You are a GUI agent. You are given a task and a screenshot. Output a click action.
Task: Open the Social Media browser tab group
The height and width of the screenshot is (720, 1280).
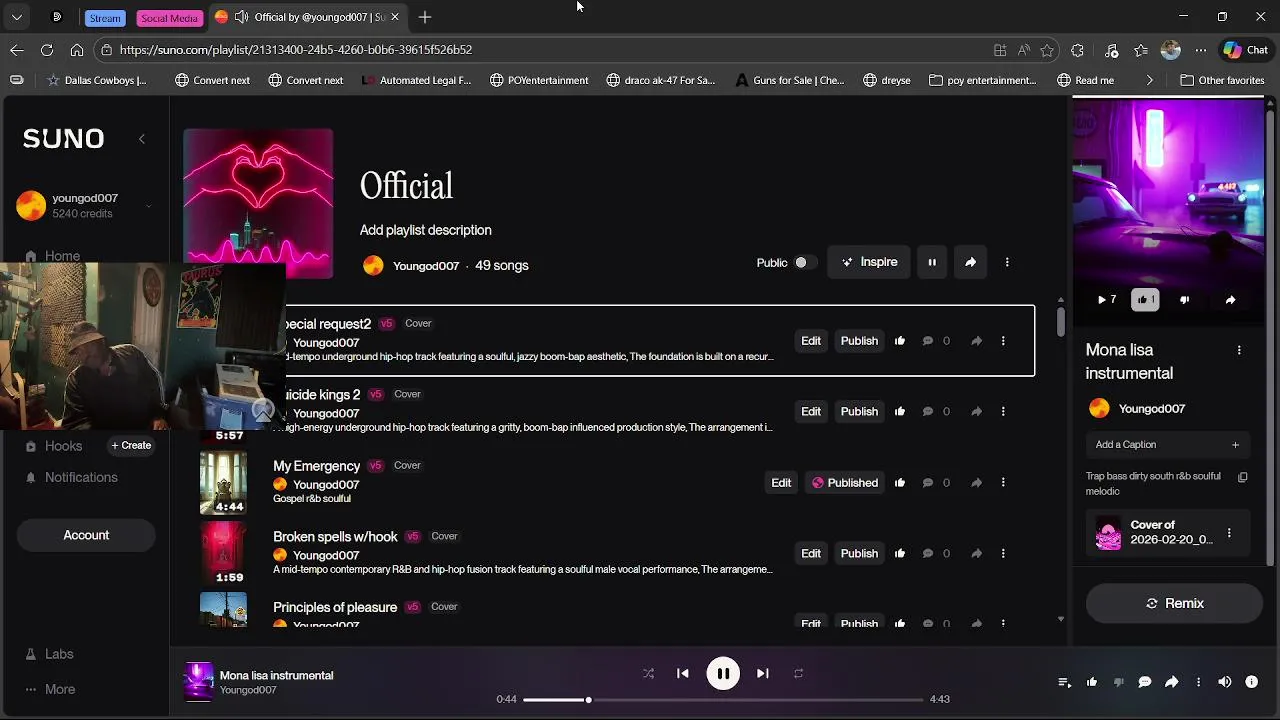(169, 18)
